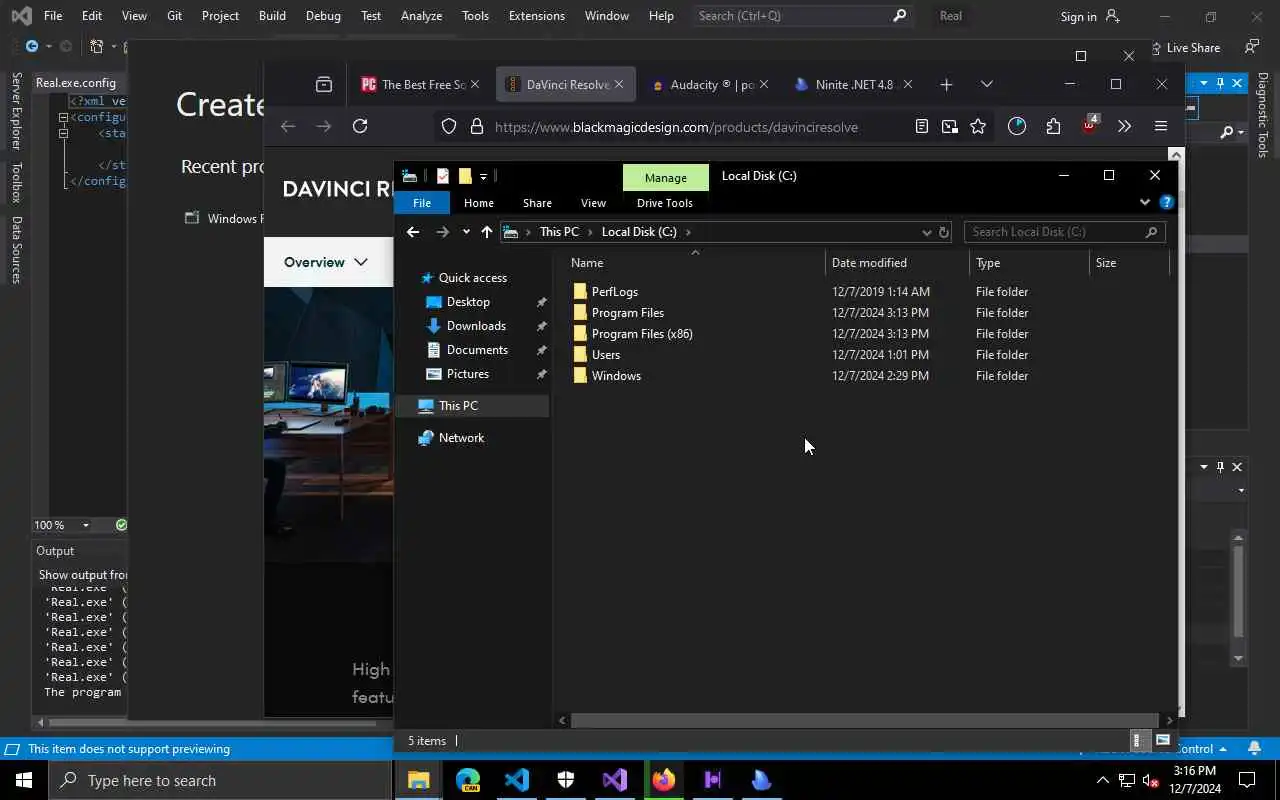Open Microsoft Edge from the taskbar
This screenshot has width=1280, height=800.
tap(468, 780)
